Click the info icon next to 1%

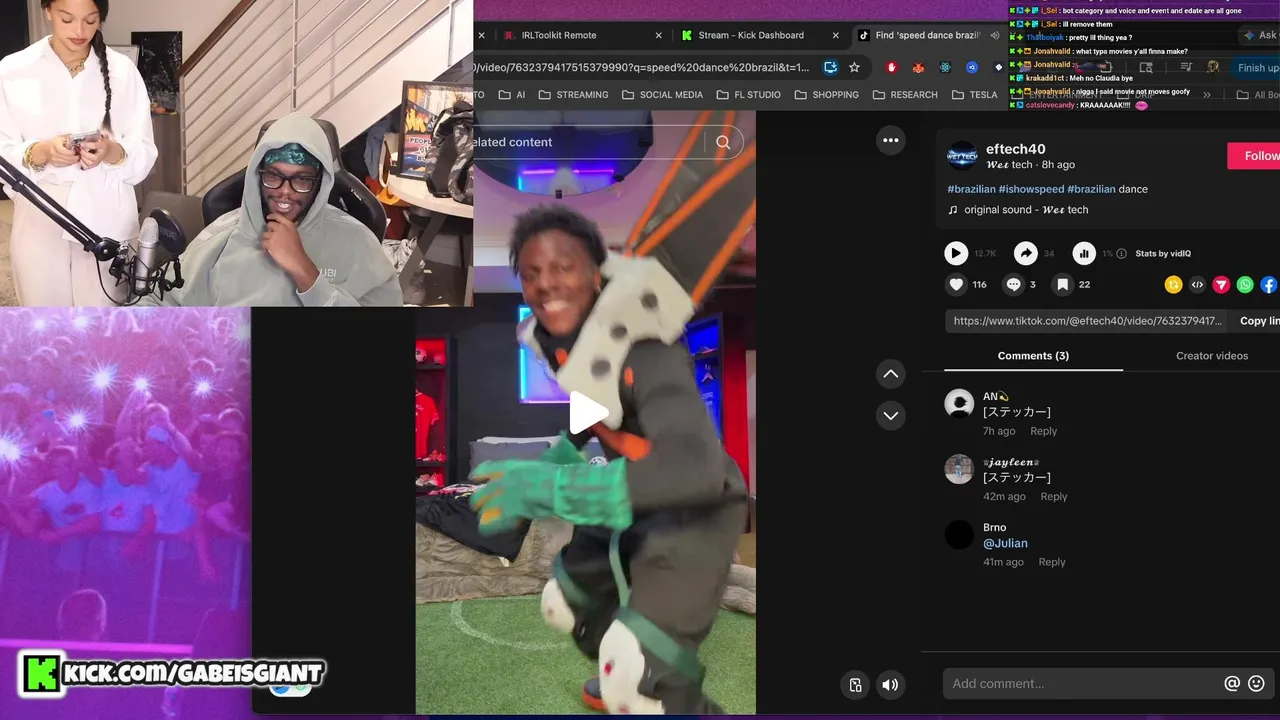(1121, 254)
